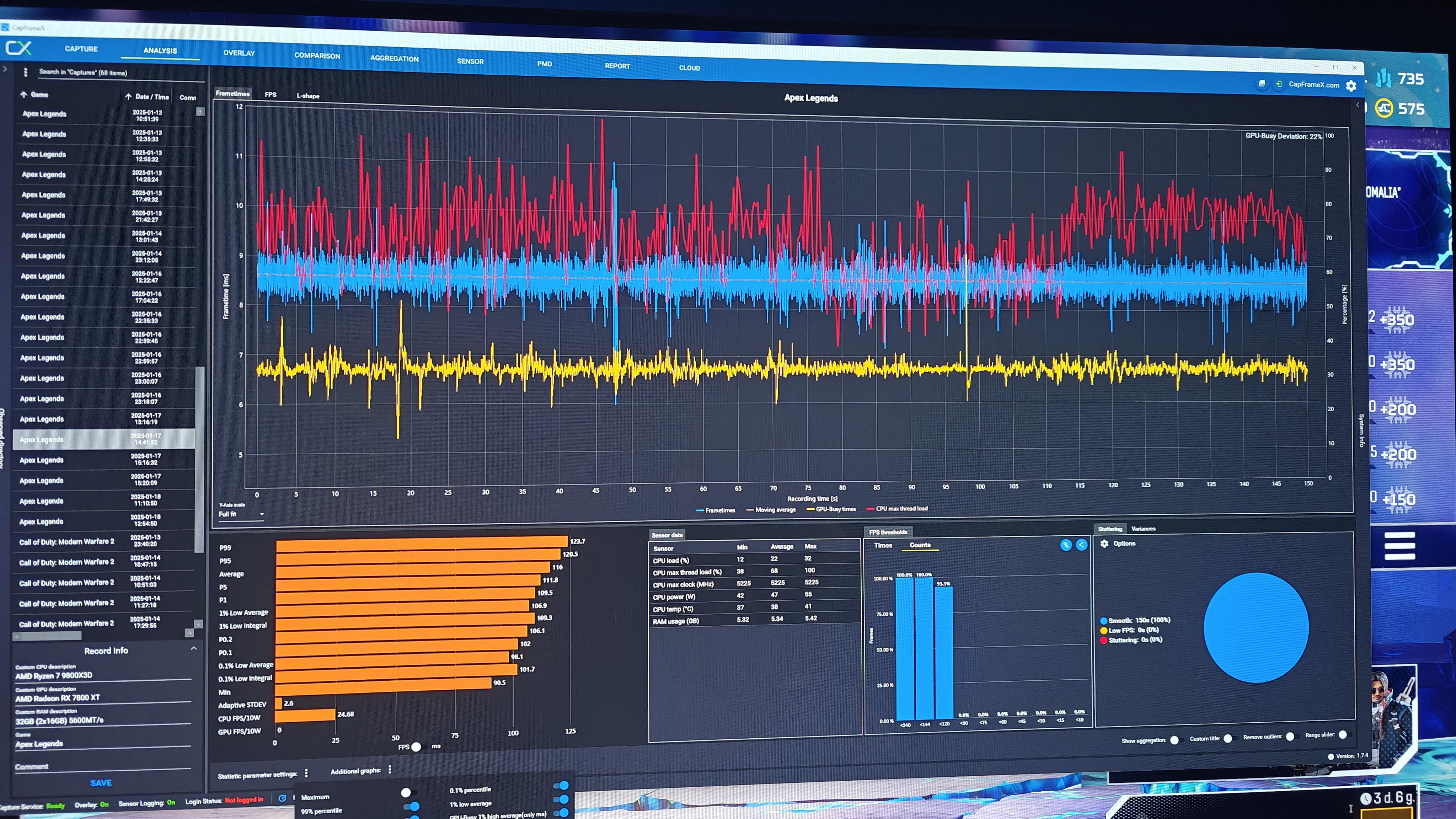Sort captures by Date / Time column
Screen dimensions: 1456x819
point(151,97)
